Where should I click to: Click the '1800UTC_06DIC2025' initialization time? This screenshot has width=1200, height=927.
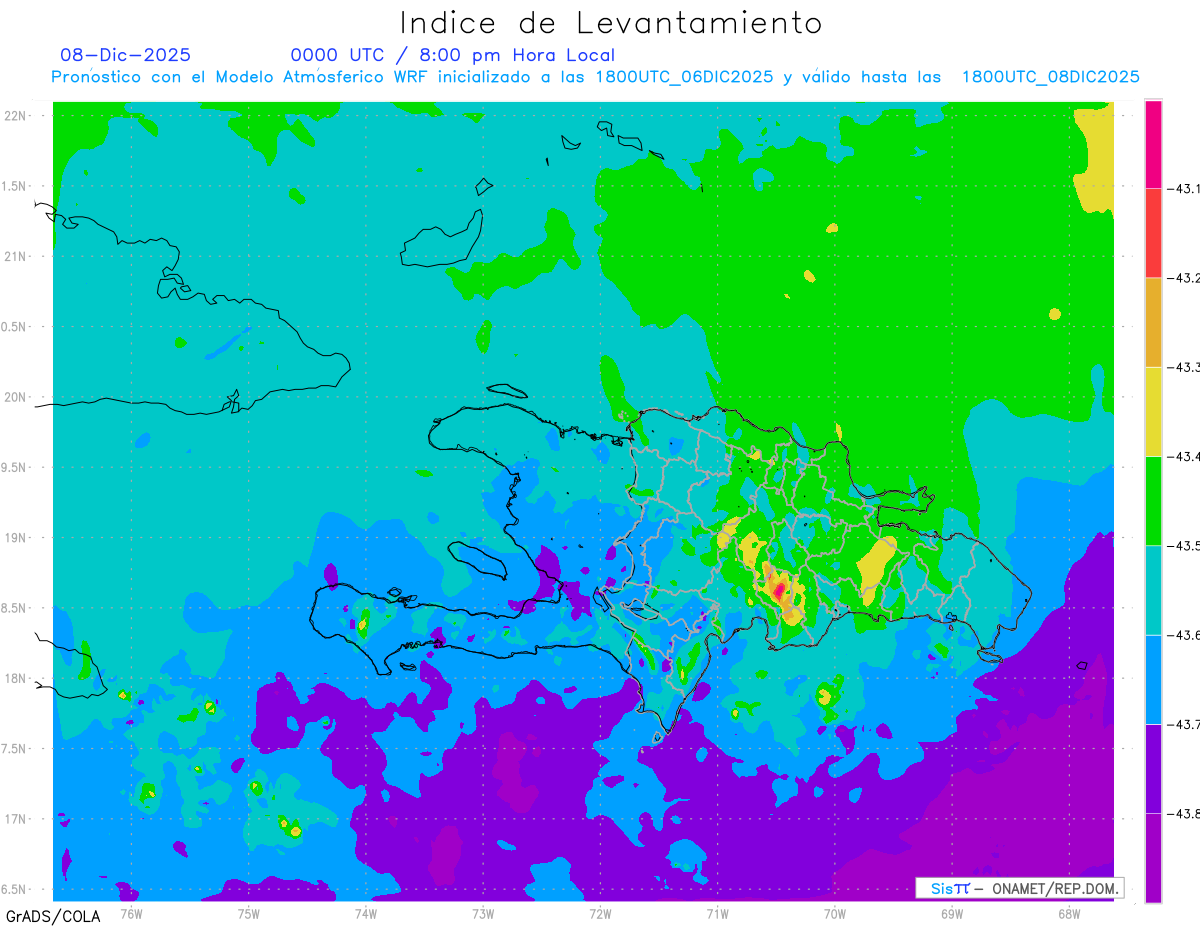[x=684, y=77]
